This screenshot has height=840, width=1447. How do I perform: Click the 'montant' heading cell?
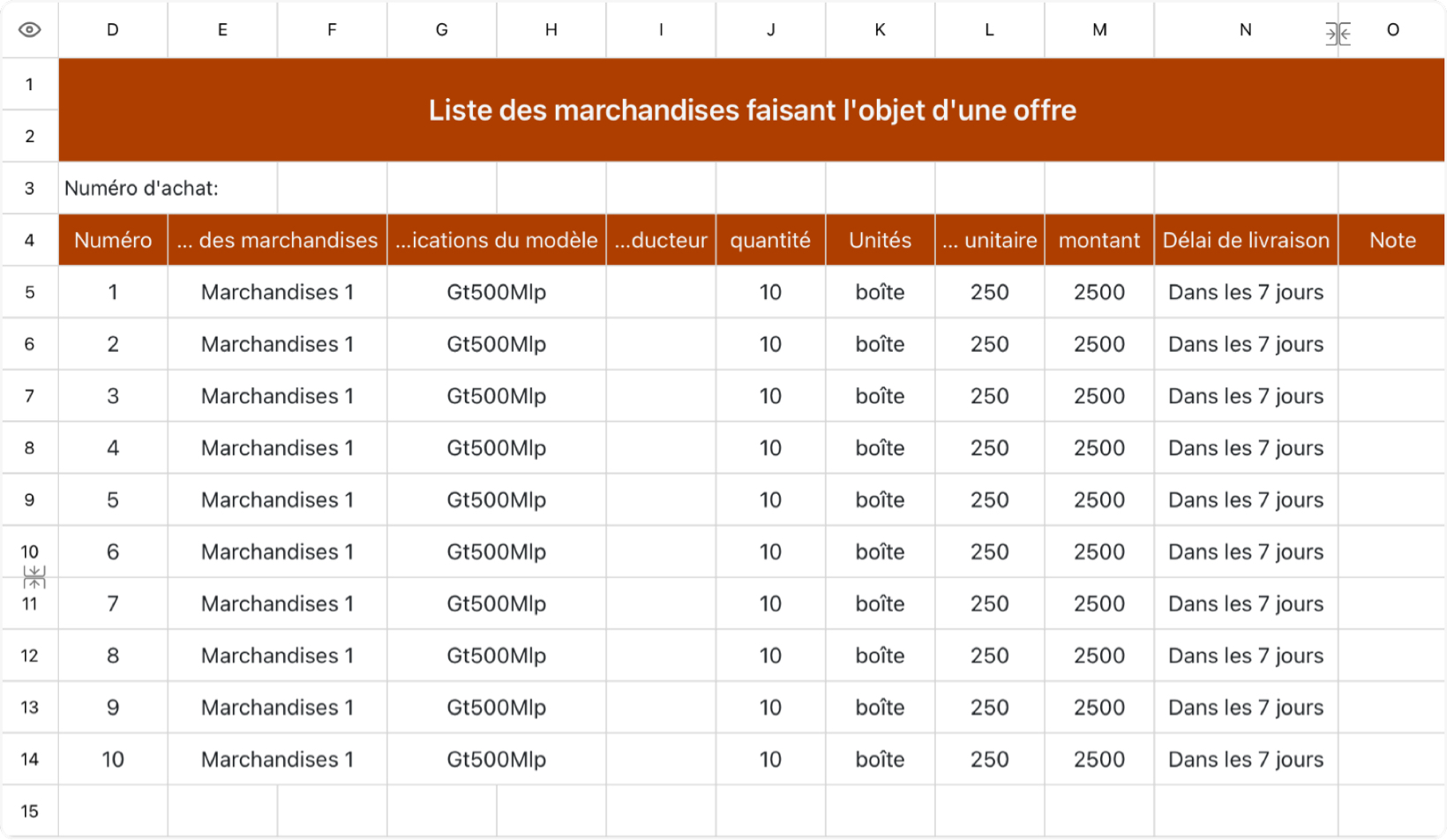pos(1099,240)
